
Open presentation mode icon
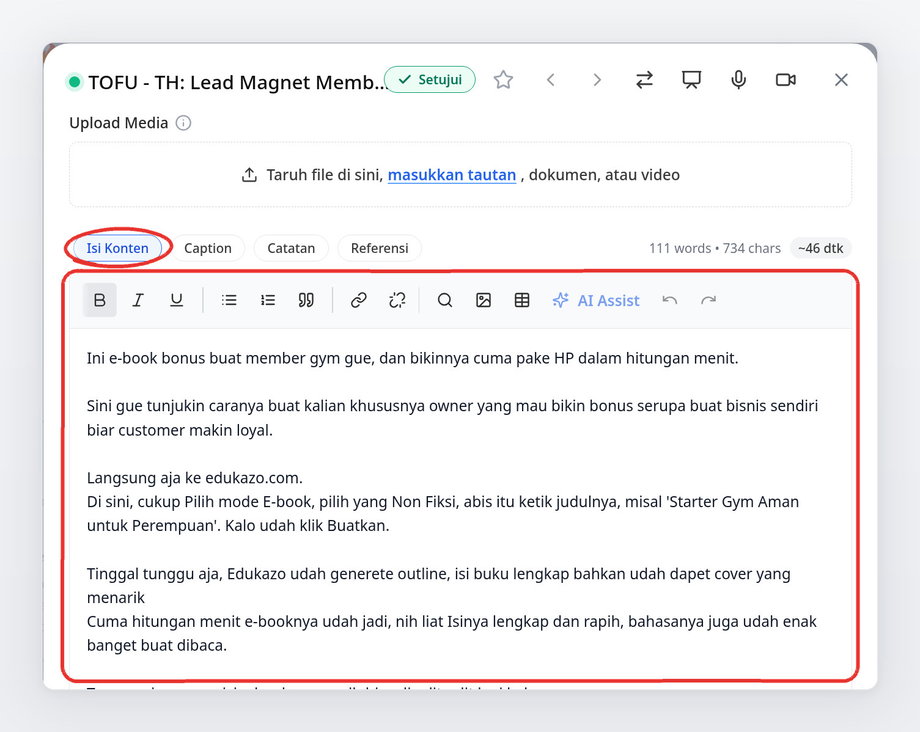[x=691, y=80]
